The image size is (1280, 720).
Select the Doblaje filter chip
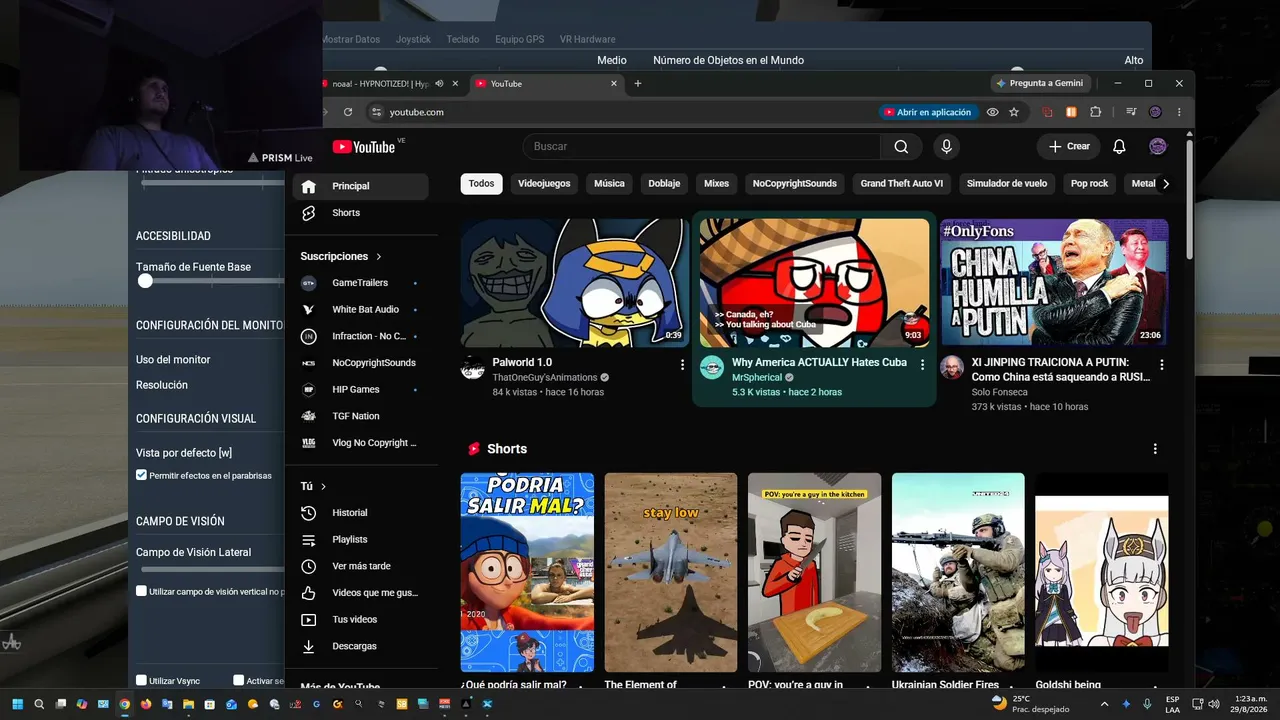pyautogui.click(x=664, y=184)
